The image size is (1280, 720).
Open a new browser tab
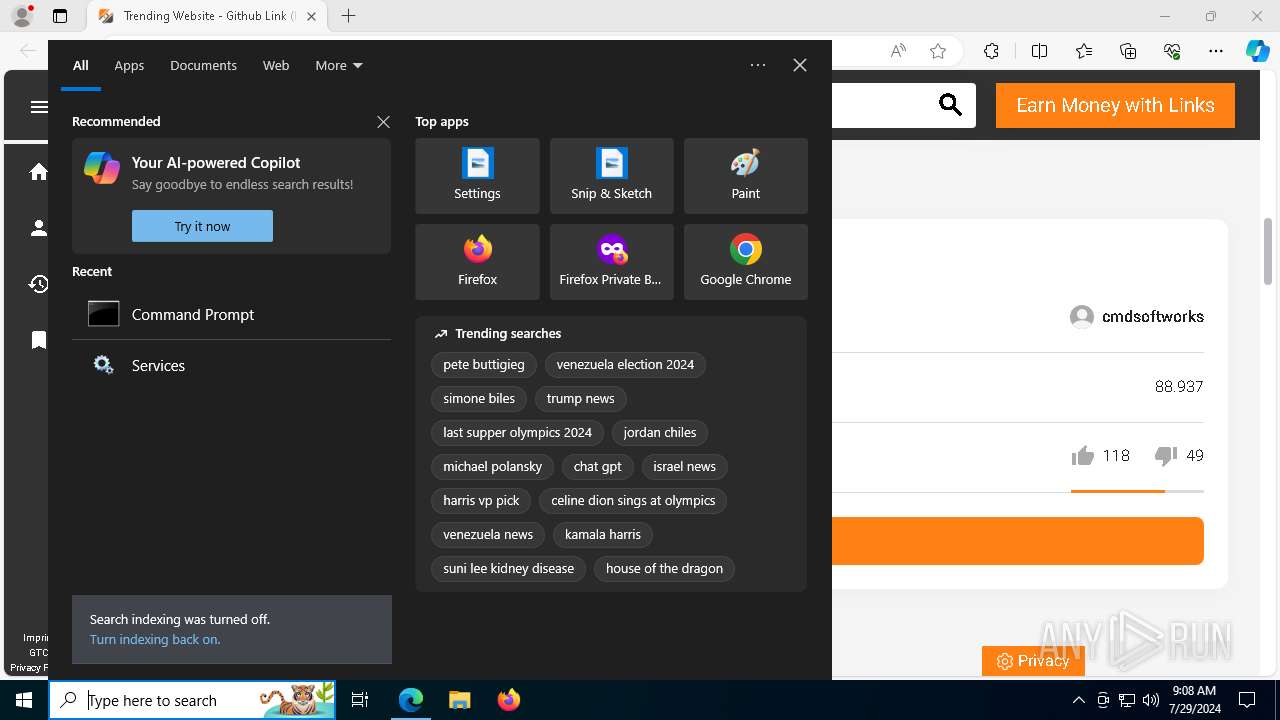[348, 16]
